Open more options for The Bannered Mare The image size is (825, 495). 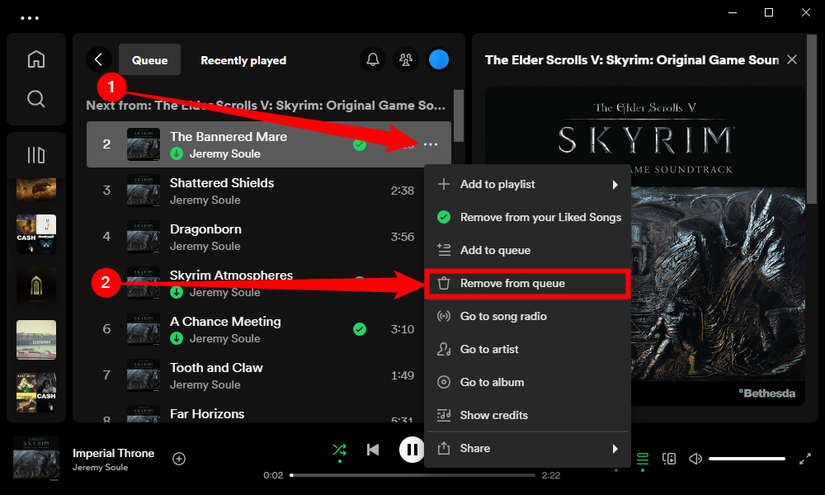click(431, 145)
